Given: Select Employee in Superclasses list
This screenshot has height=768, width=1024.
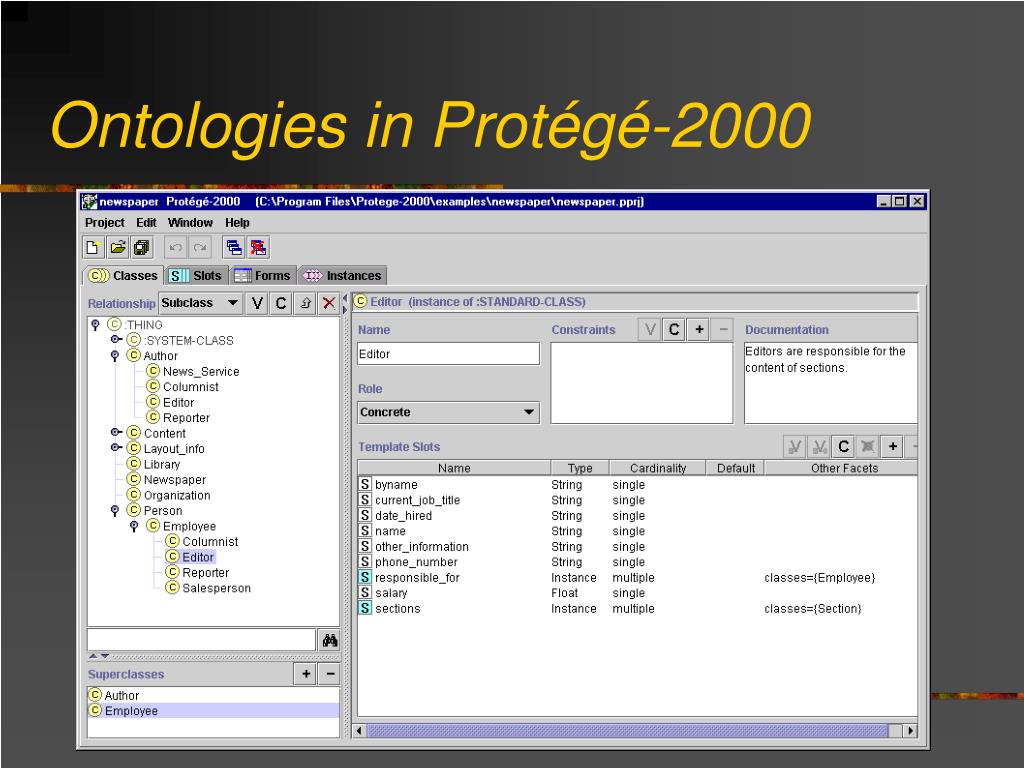Looking at the screenshot, I should [213, 711].
